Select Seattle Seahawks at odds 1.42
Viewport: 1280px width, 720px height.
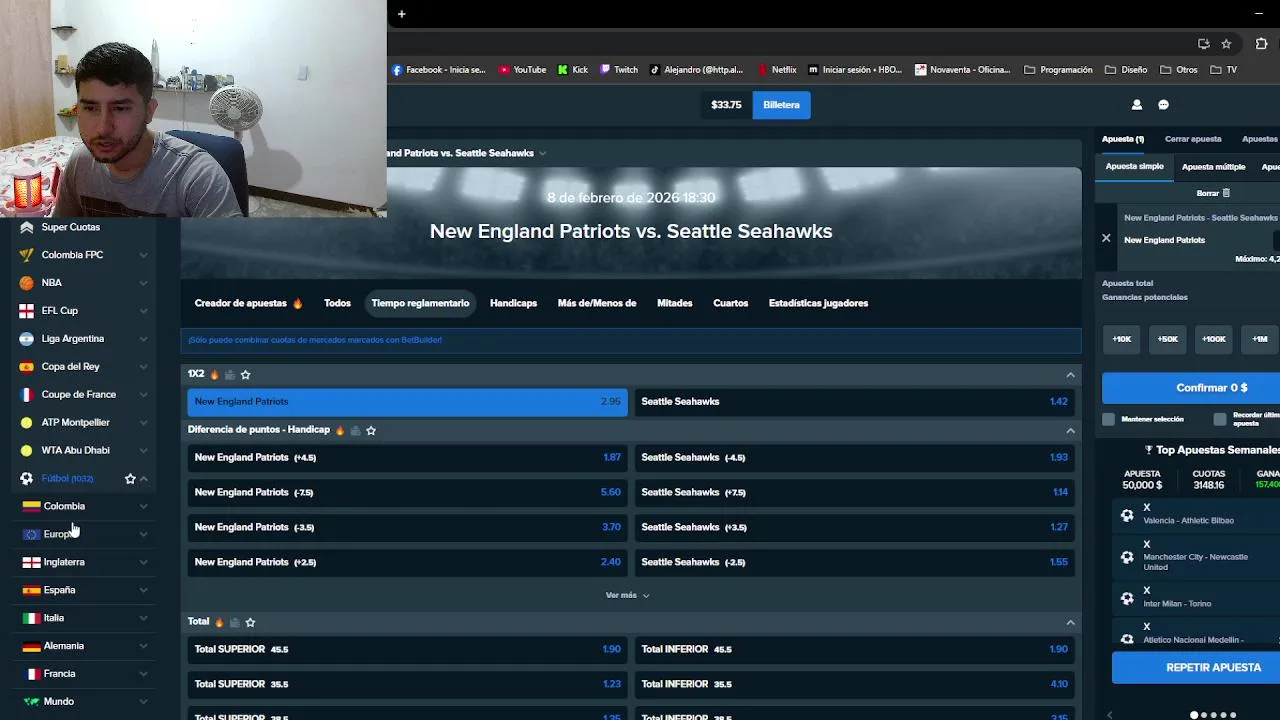(x=854, y=402)
